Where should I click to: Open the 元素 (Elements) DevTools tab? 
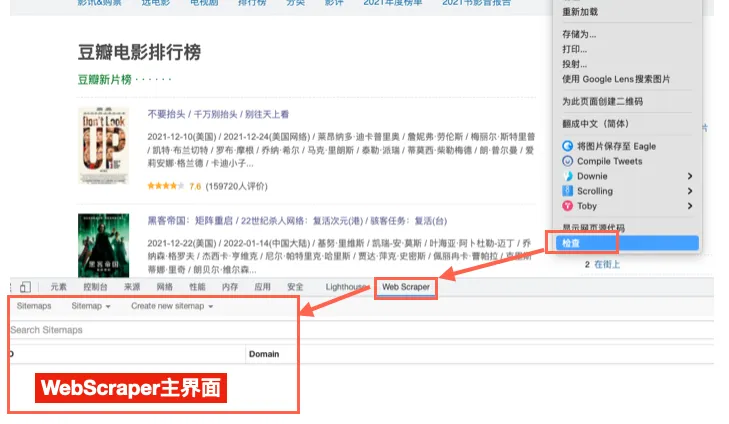[58, 287]
